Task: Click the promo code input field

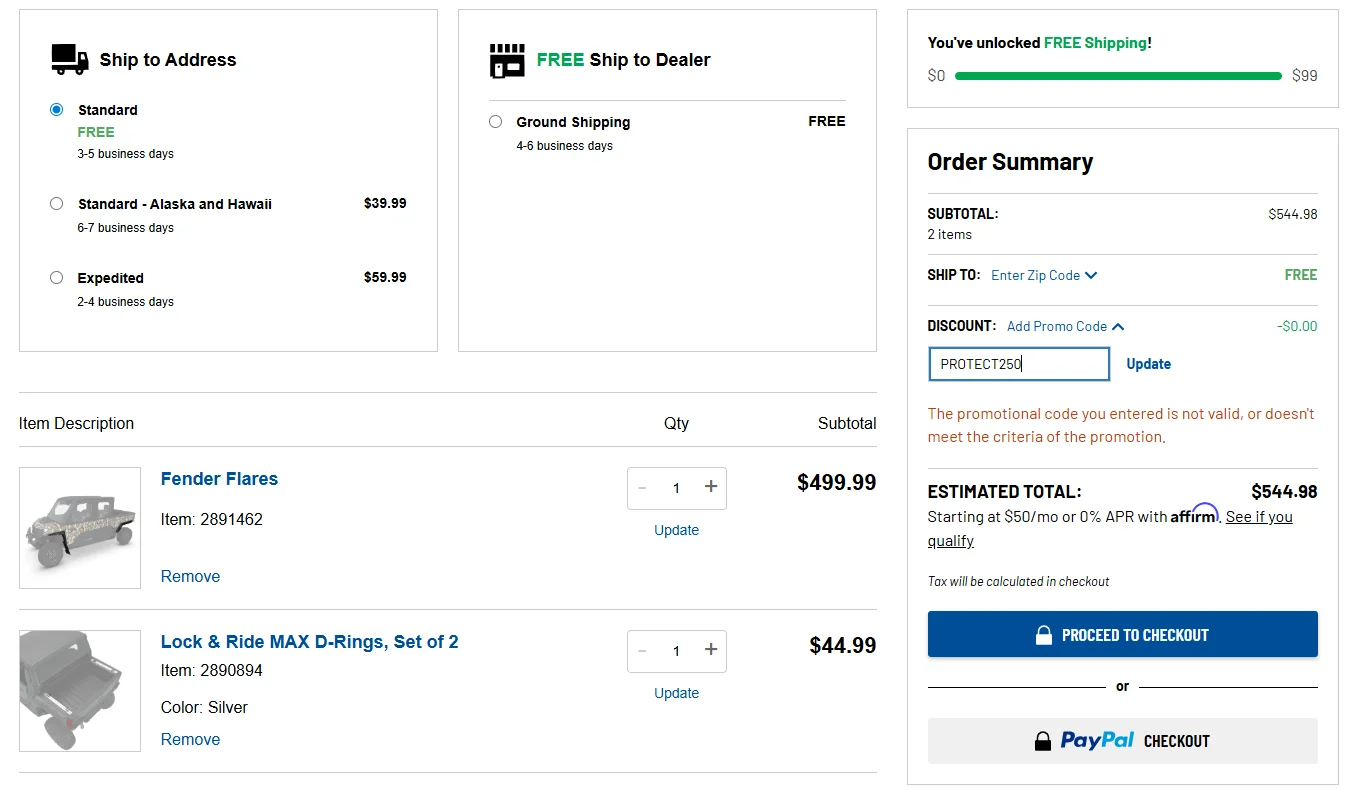Action: pyautogui.click(x=1018, y=364)
